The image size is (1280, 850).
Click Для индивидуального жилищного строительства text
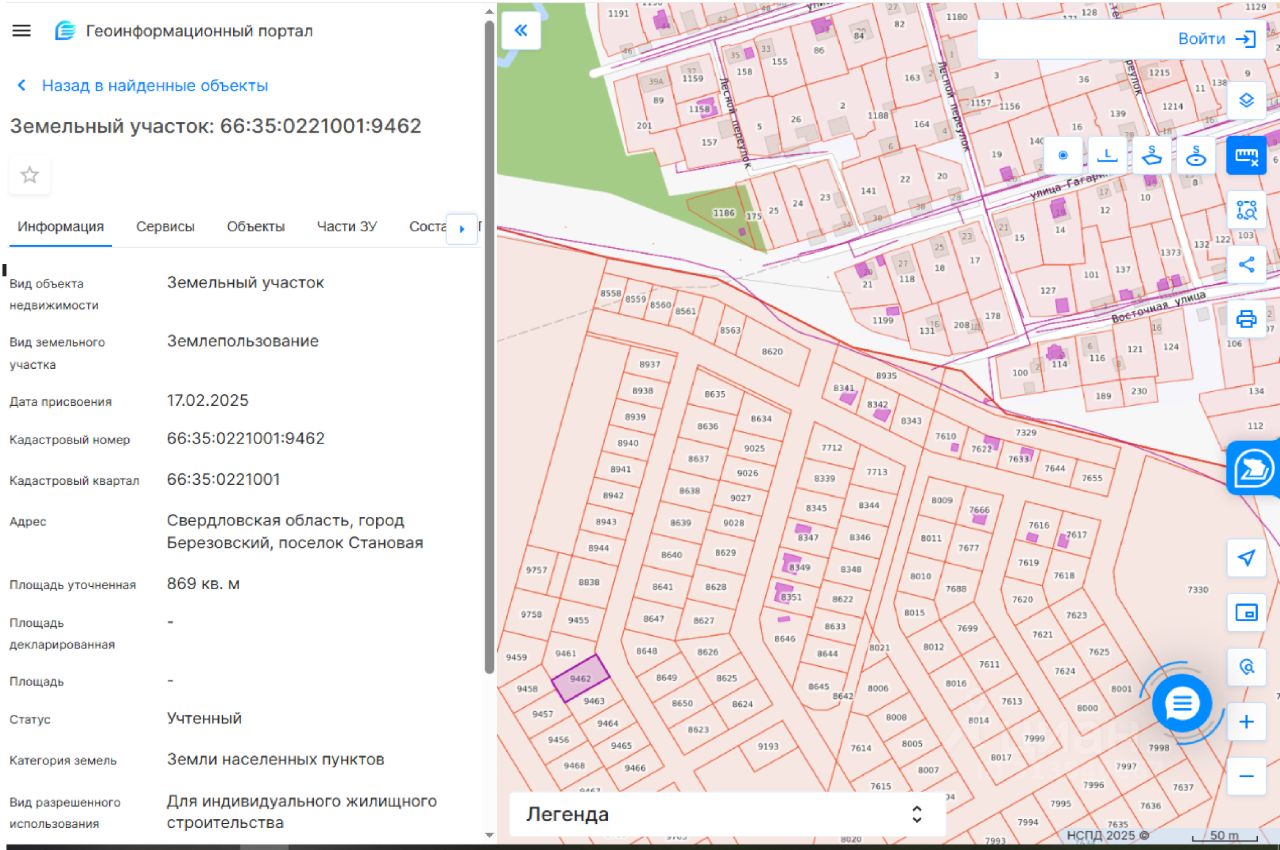[x=302, y=812]
